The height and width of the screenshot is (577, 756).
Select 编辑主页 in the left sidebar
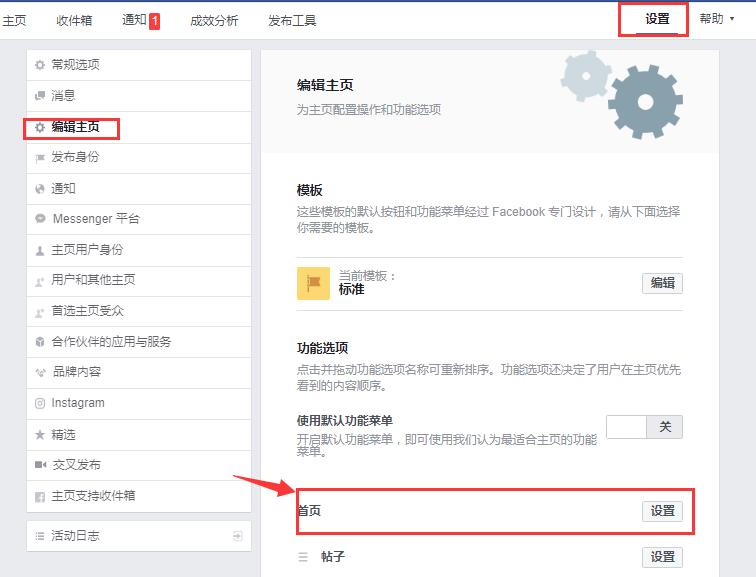pyautogui.click(x=75, y=127)
